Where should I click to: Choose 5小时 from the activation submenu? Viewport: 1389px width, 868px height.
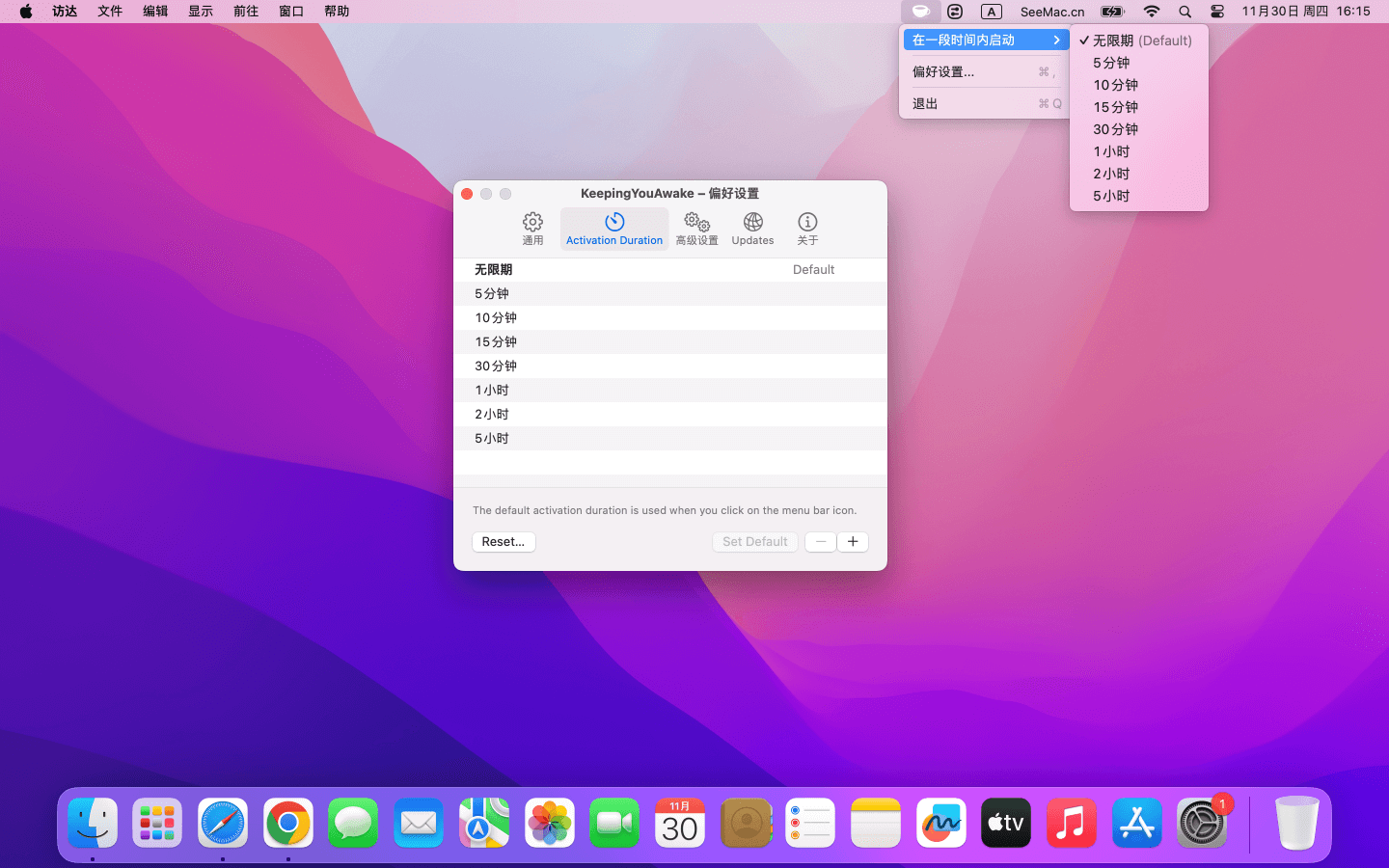pyautogui.click(x=1111, y=196)
